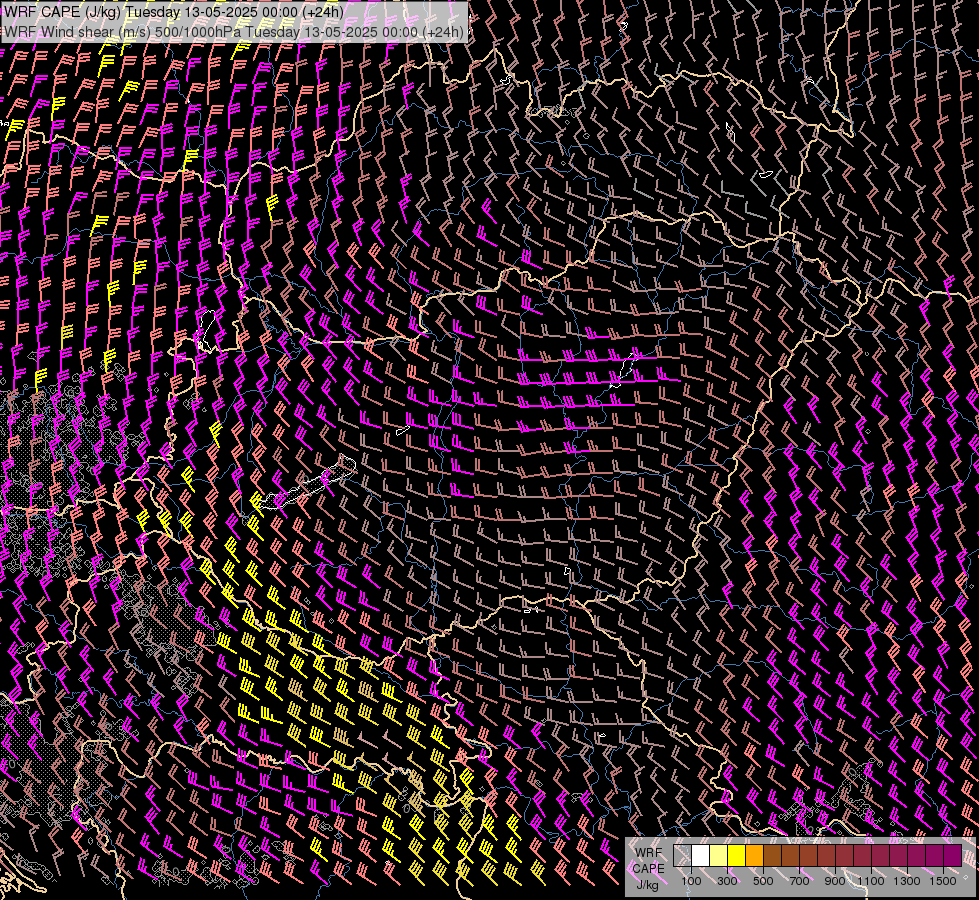The width and height of the screenshot is (979, 900).
Task: Click the 300 value on the legend
Action: point(727,881)
